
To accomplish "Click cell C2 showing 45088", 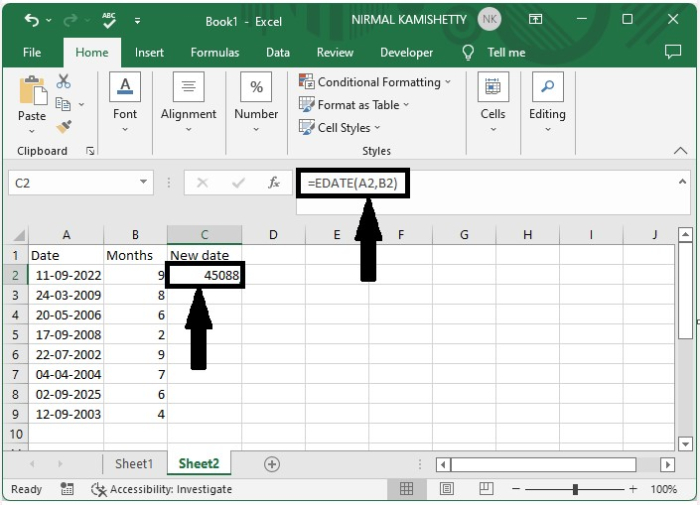I will pos(205,275).
